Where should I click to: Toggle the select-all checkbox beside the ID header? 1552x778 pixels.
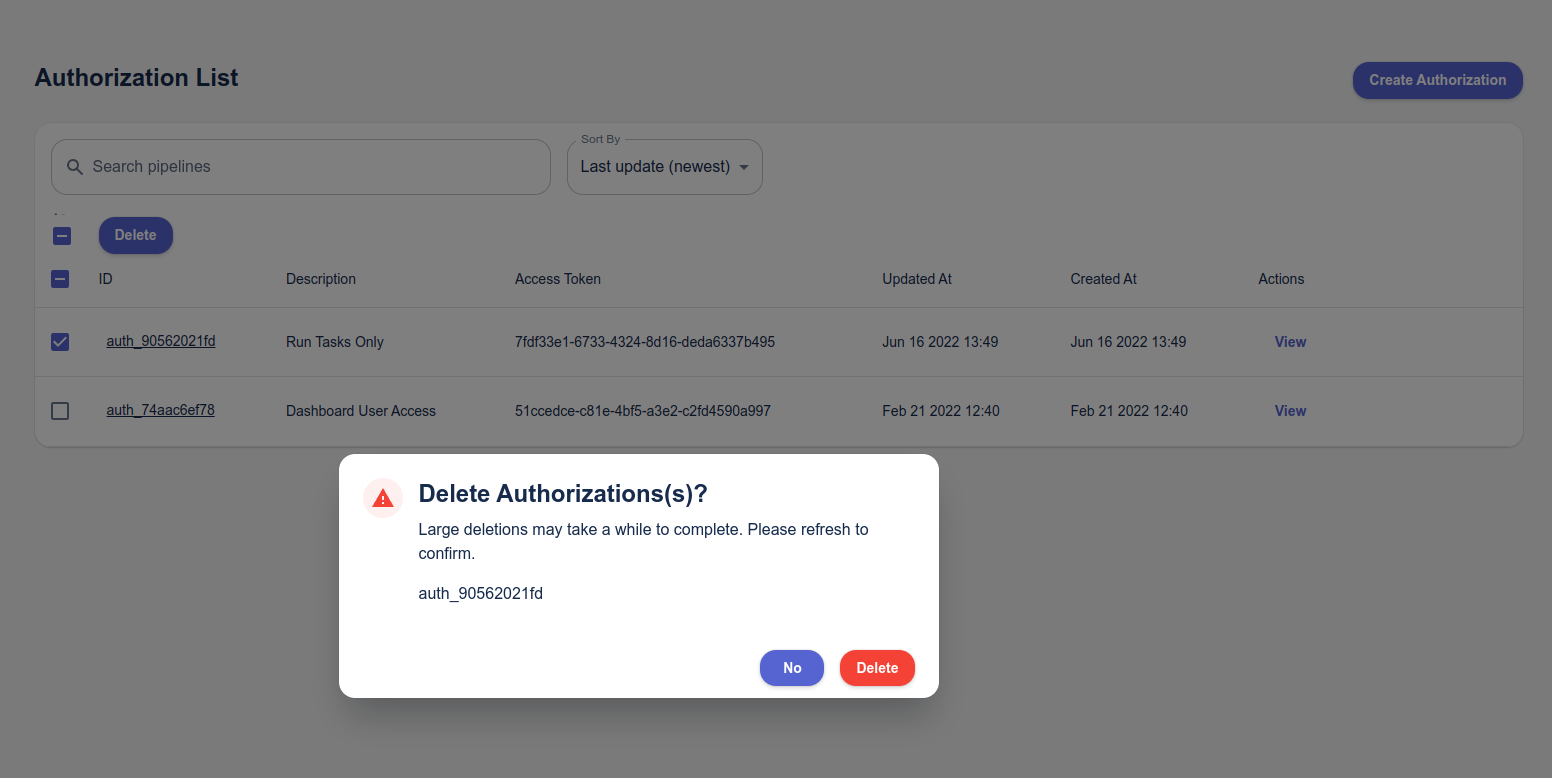click(60, 279)
